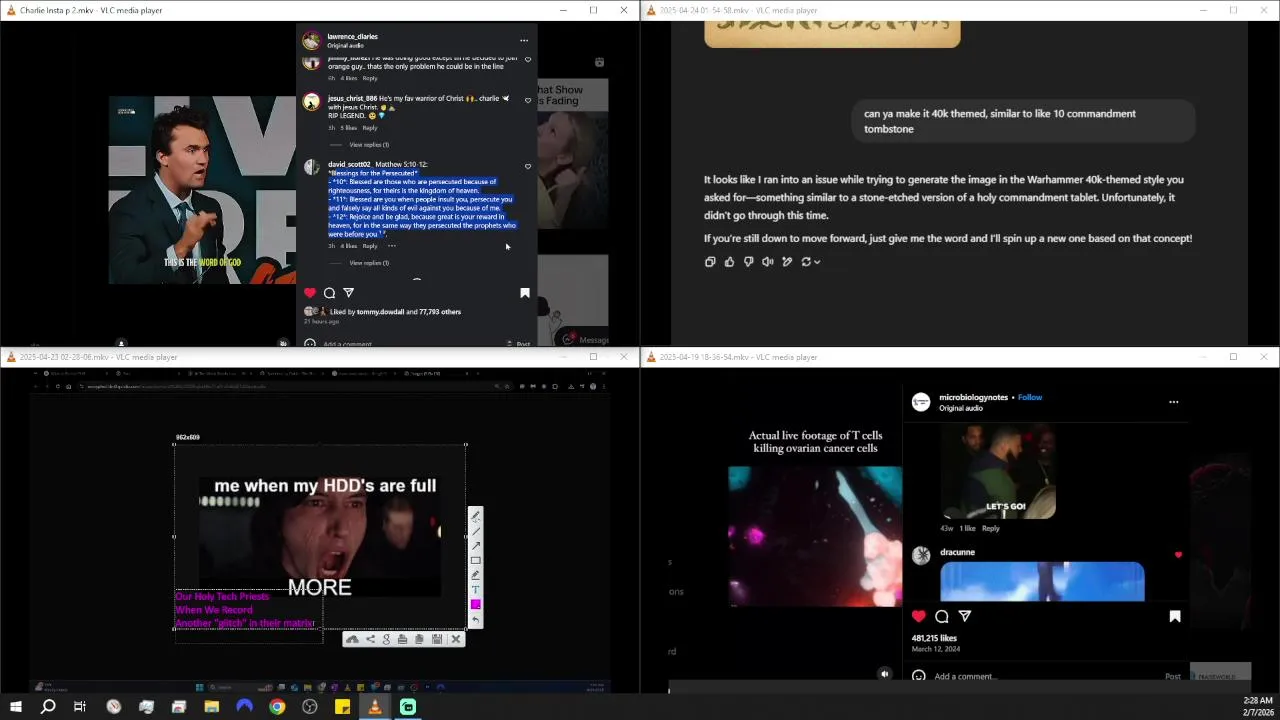Reply to jesus_christ_886's comment
The image size is (1280, 720).
[x=370, y=128]
